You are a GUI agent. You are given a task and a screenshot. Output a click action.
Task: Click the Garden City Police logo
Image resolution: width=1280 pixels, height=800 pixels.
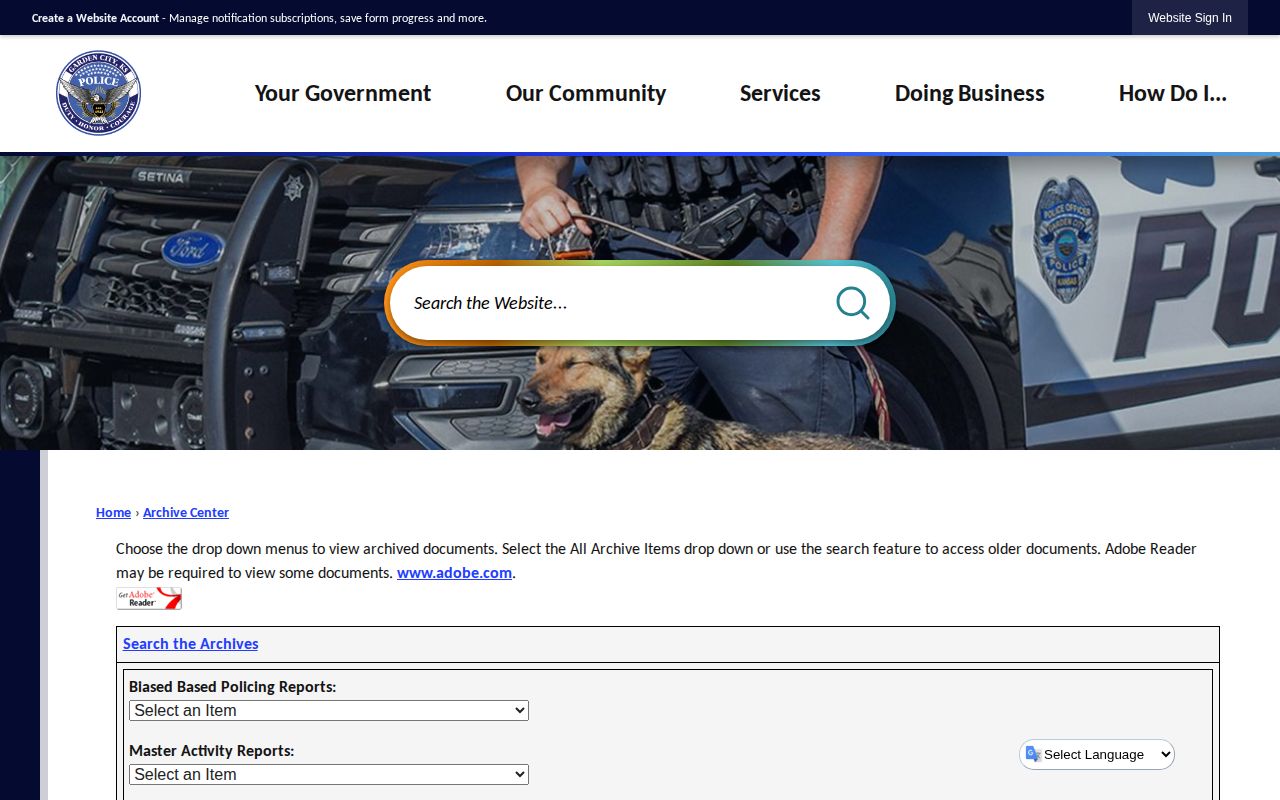pyautogui.click(x=98, y=93)
